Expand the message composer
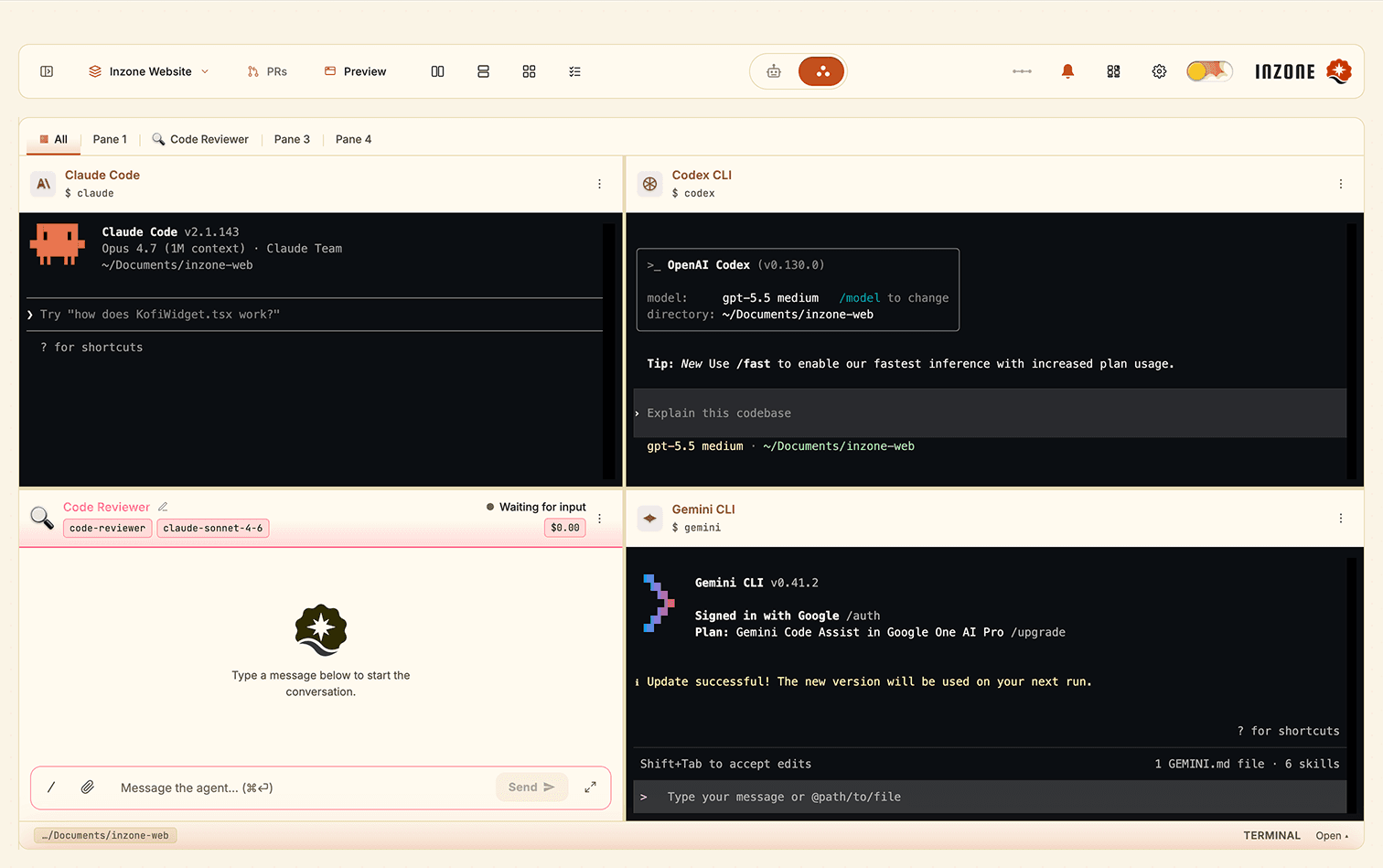The width and height of the screenshot is (1383, 868). click(591, 788)
